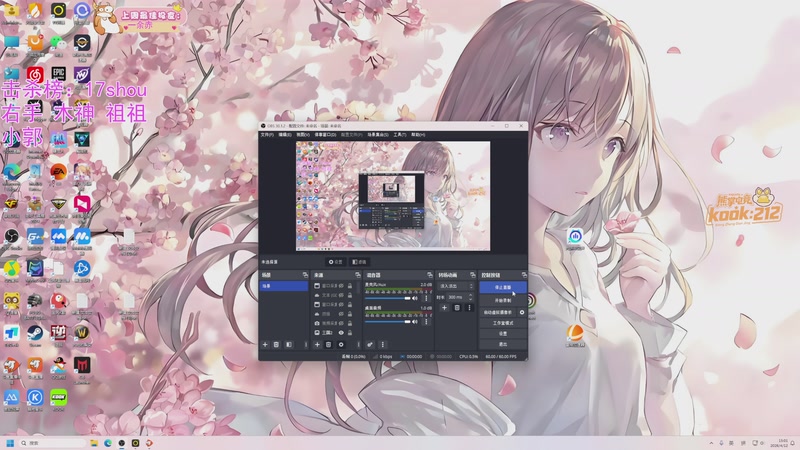Remove the transition using its trash icon
Viewport: 800px width, 450px height.
click(x=457, y=308)
